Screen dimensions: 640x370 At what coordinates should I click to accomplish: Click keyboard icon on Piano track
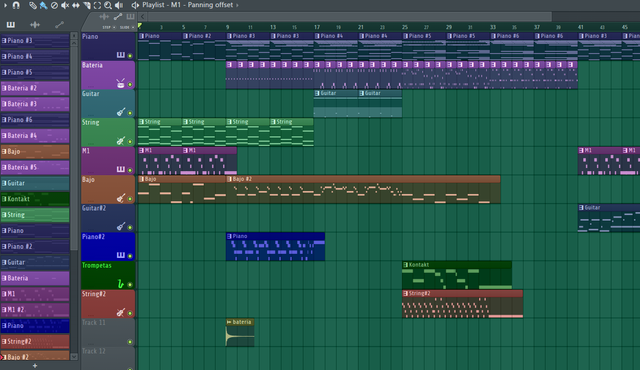(x=120, y=55)
